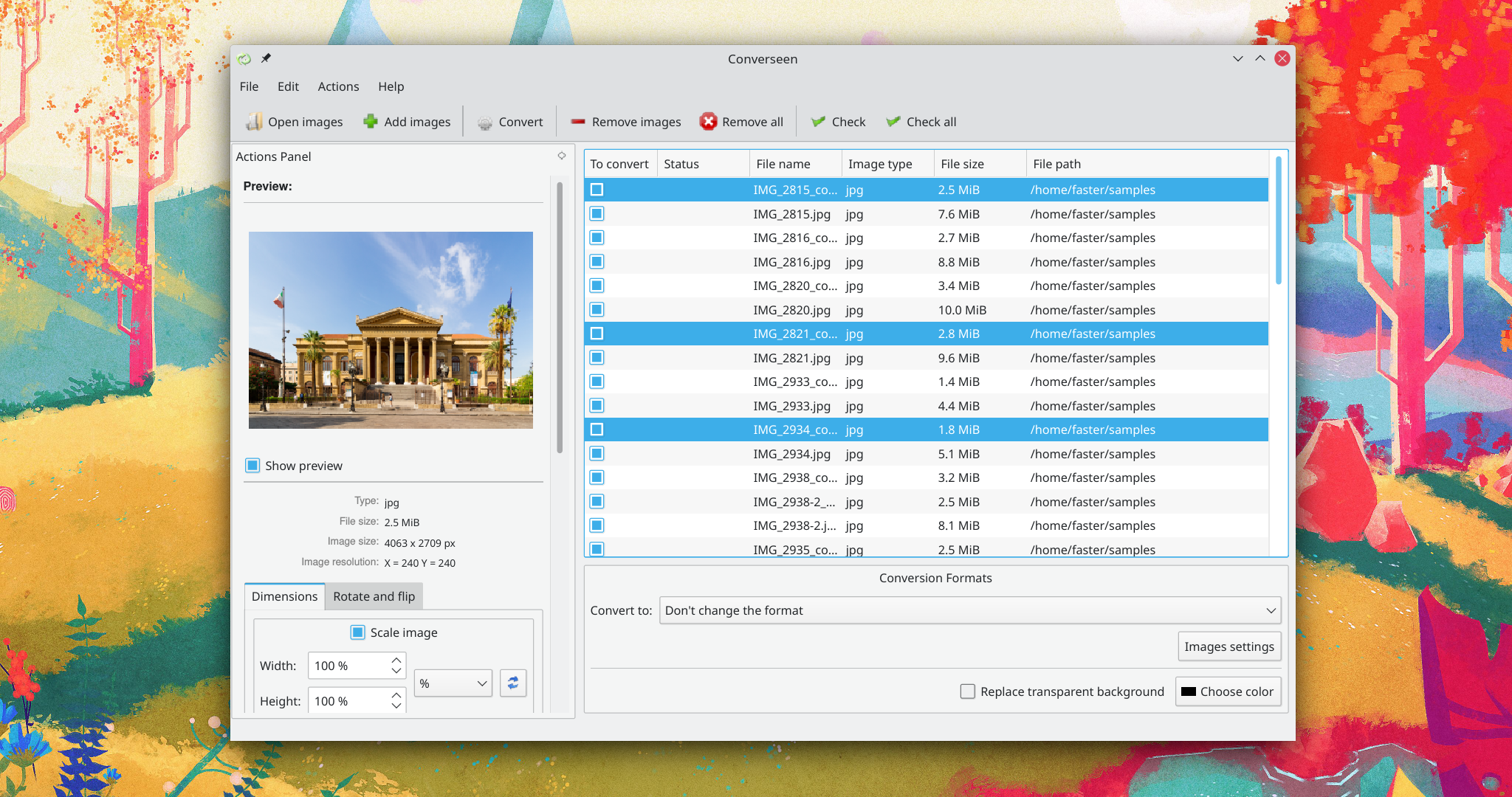Toggle checkbox for IMG_2820.jpg row
The height and width of the screenshot is (797, 1512).
[x=597, y=310]
